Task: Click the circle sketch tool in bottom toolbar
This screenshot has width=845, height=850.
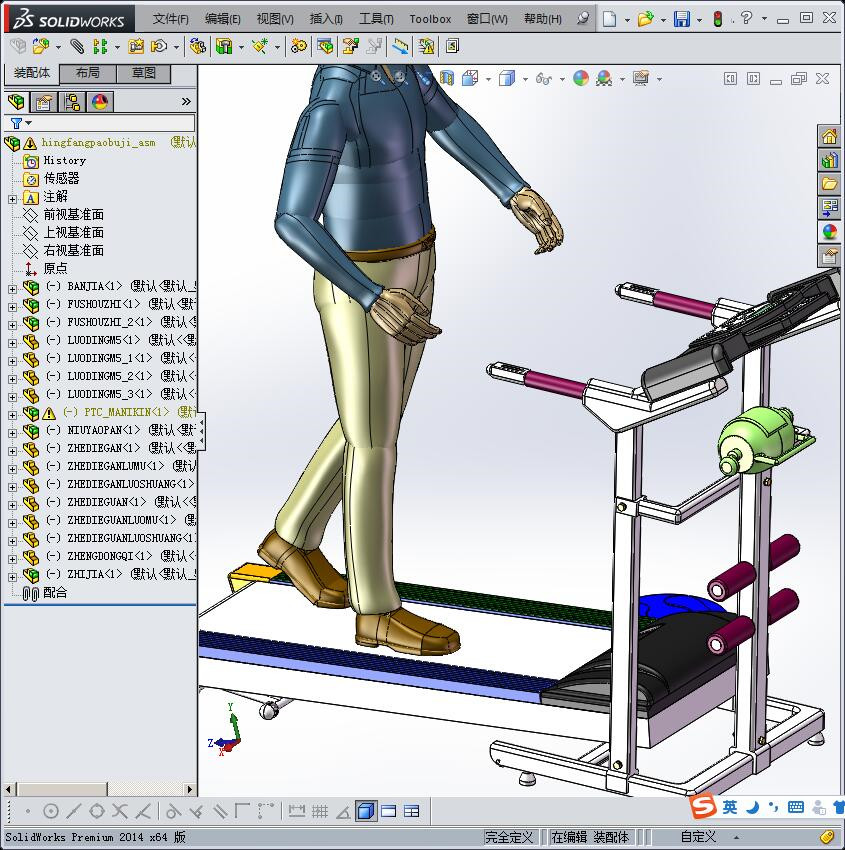Action: coord(50,811)
